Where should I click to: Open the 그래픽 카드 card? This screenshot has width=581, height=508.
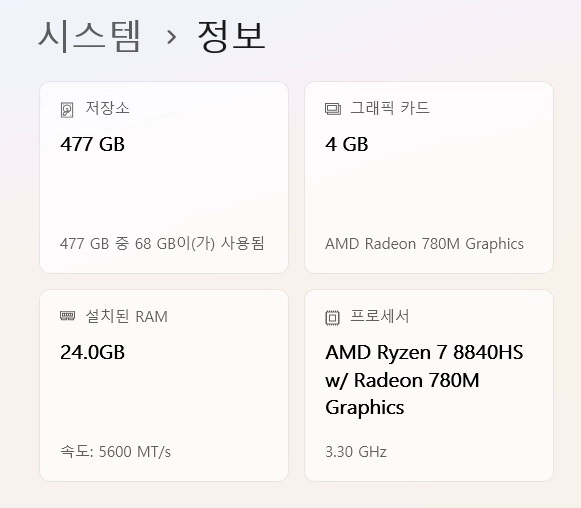(x=429, y=177)
